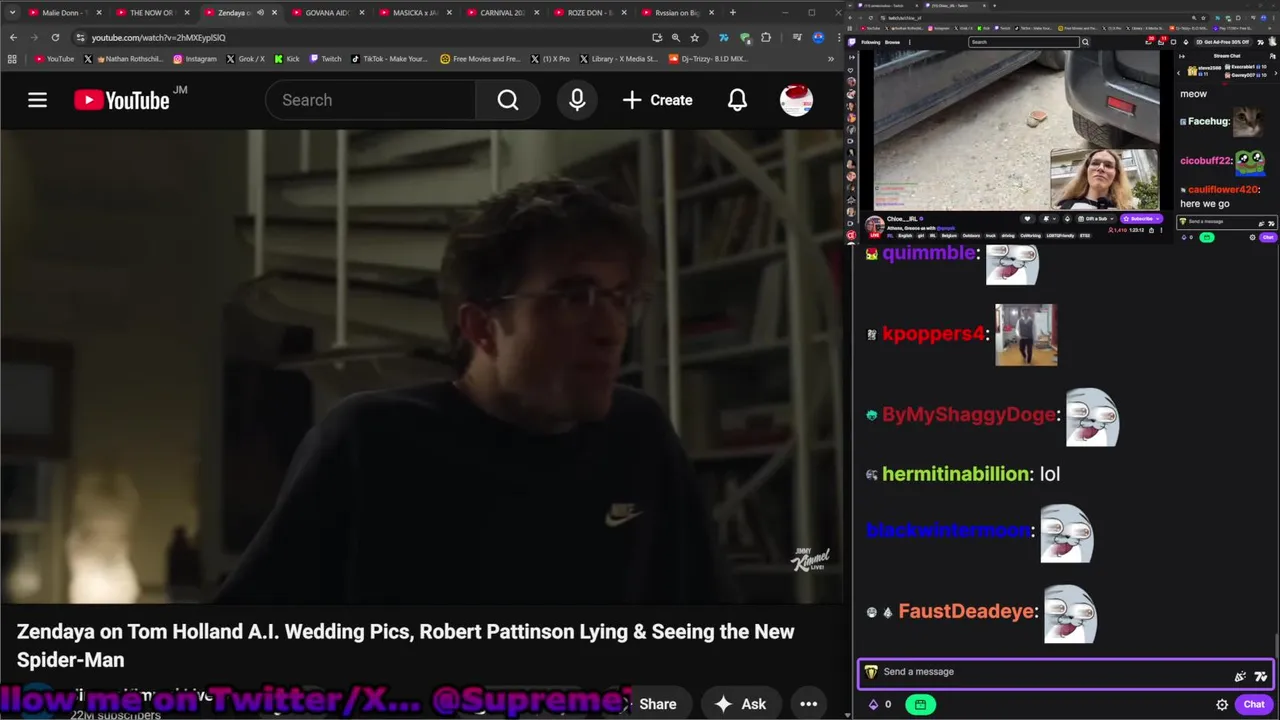Viewport: 1280px width, 720px height.
Task: Click the YouTube search magnifier button
Action: click(508, 100)
